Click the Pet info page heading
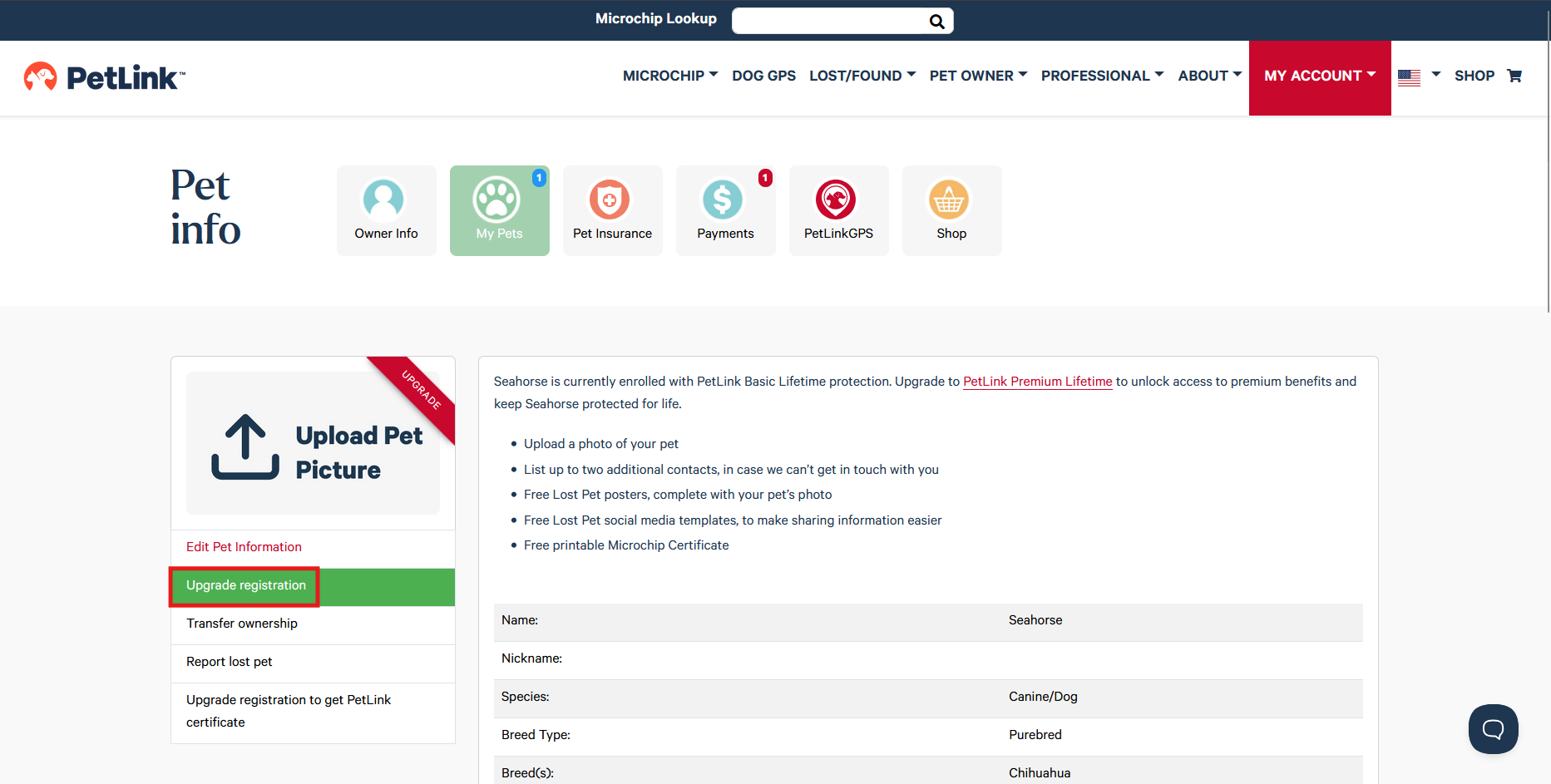The image size is (1551, 784). click(x=205, y=207)
